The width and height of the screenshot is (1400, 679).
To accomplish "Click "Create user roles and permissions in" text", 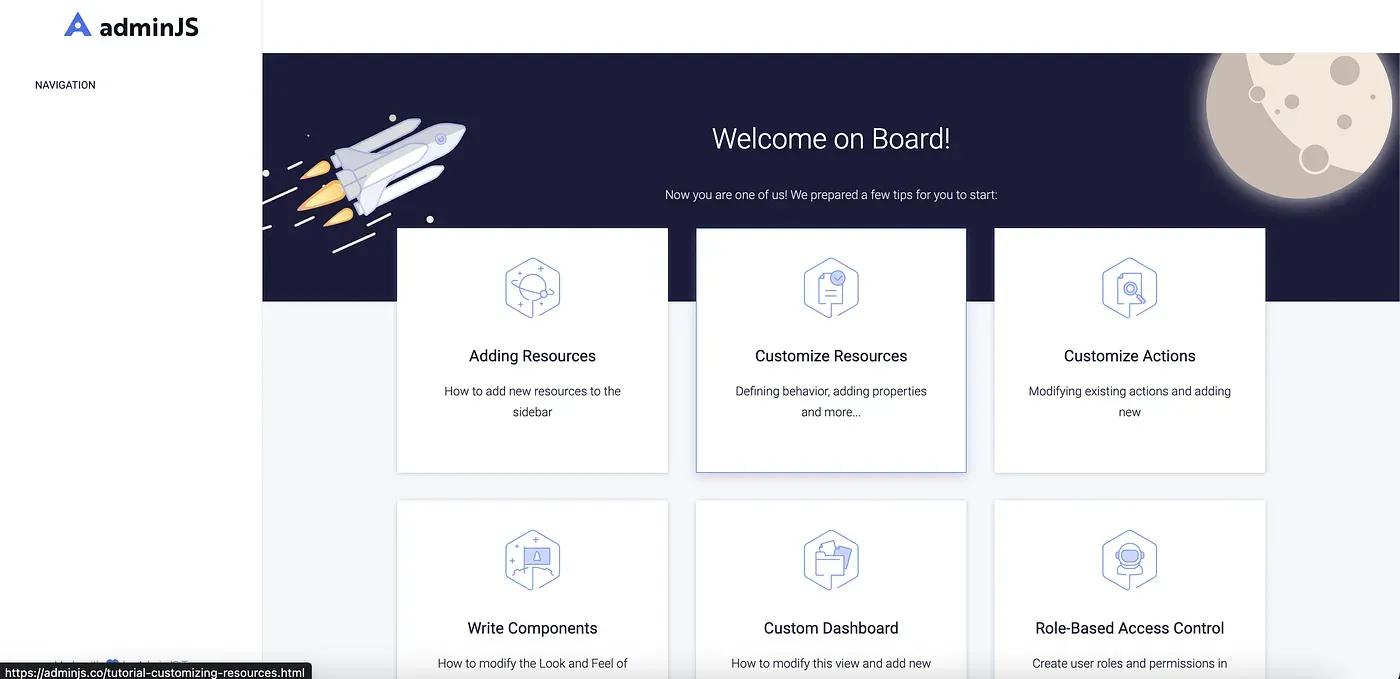I will click(1129, 663).
